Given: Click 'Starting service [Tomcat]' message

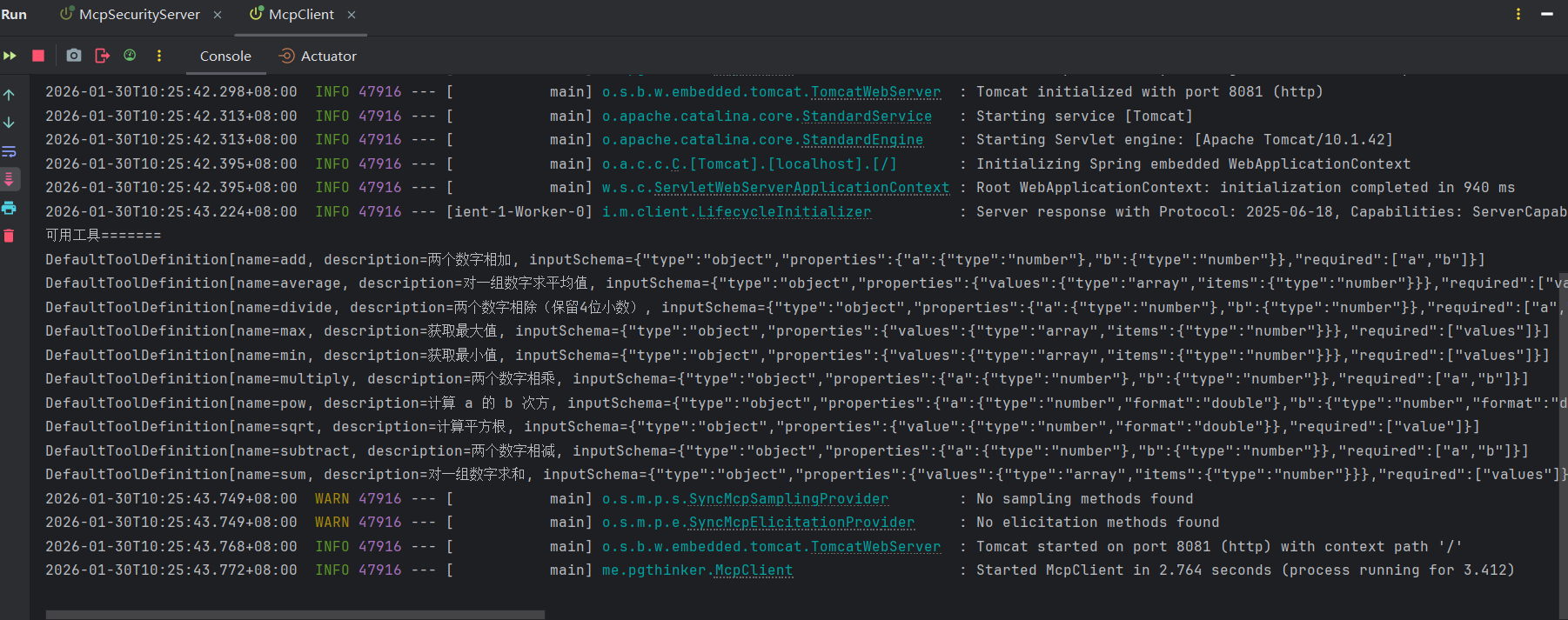Looking at the screenshot, I should click(1084, 117).
